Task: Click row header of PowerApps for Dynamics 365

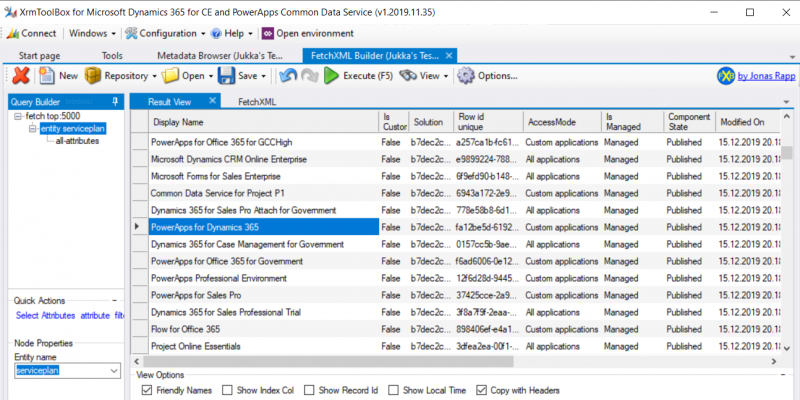Action: pos(140,227)
